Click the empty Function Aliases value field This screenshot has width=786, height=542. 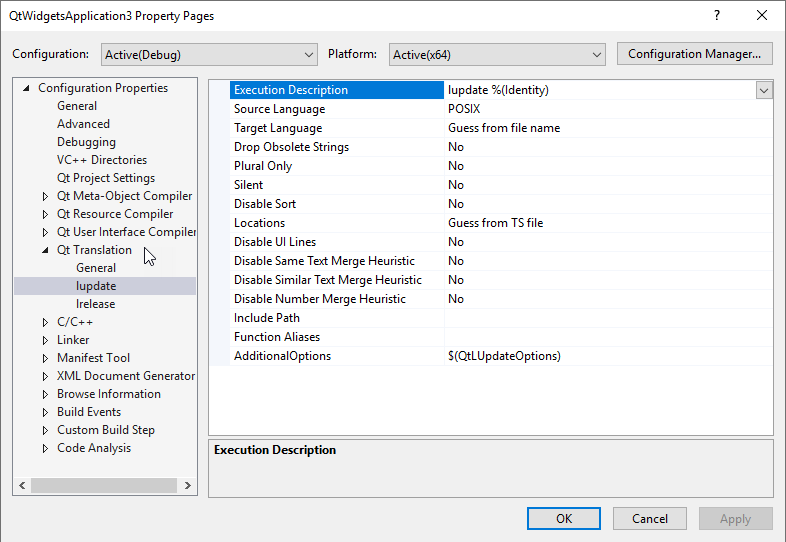point(608,337)
